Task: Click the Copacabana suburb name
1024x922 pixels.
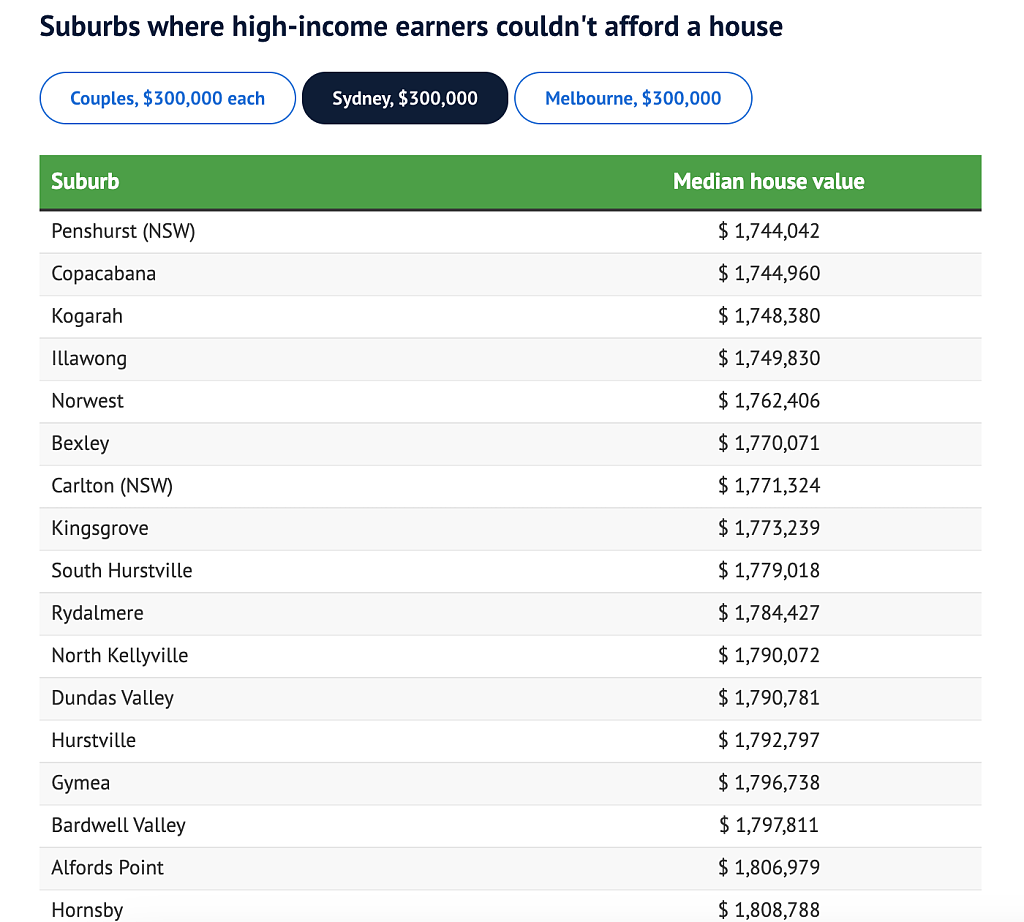Action: (104, 274)
